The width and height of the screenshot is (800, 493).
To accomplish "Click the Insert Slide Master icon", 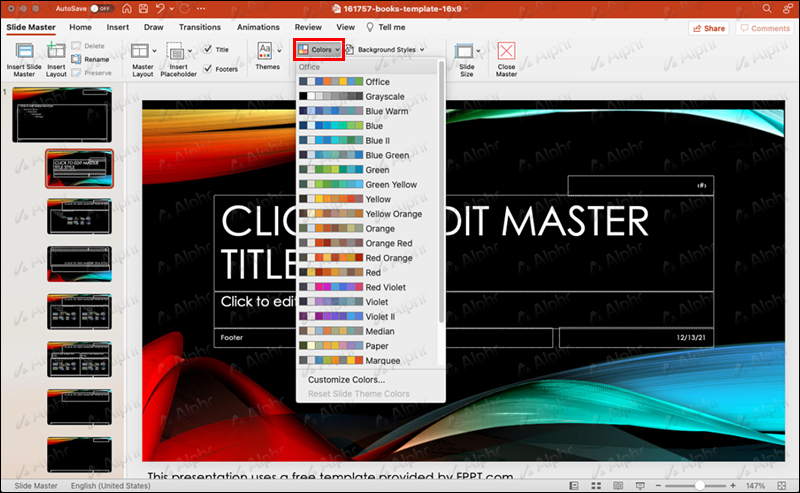I will (22, 51).
